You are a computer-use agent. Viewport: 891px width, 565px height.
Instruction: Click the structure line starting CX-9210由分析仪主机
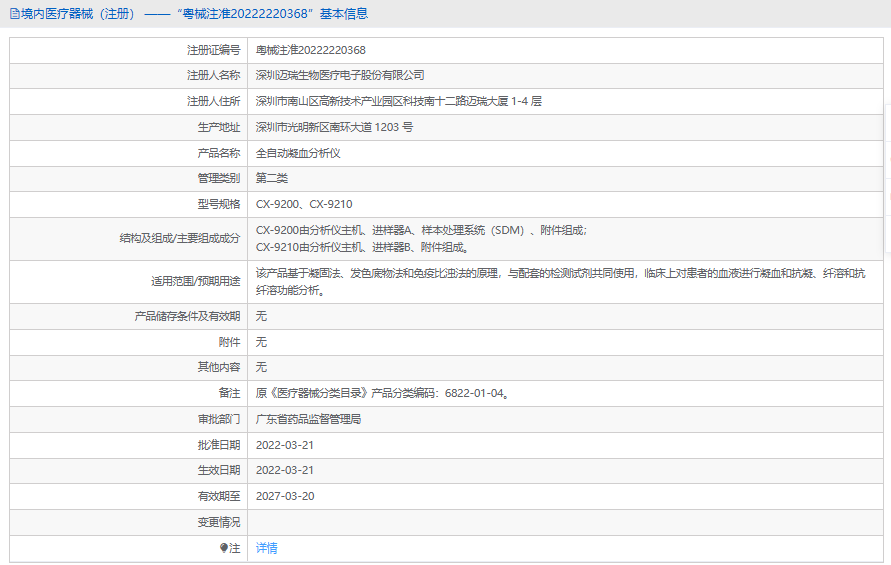point(362,247)
